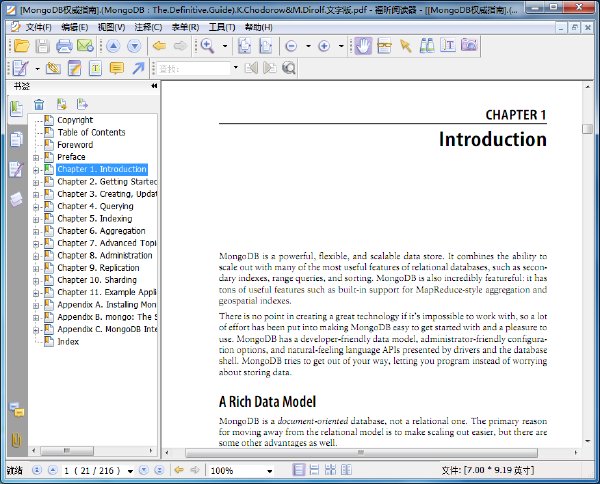600x484 pixels.
Task: Click the page number field in status bar
Action: [93, 471]
